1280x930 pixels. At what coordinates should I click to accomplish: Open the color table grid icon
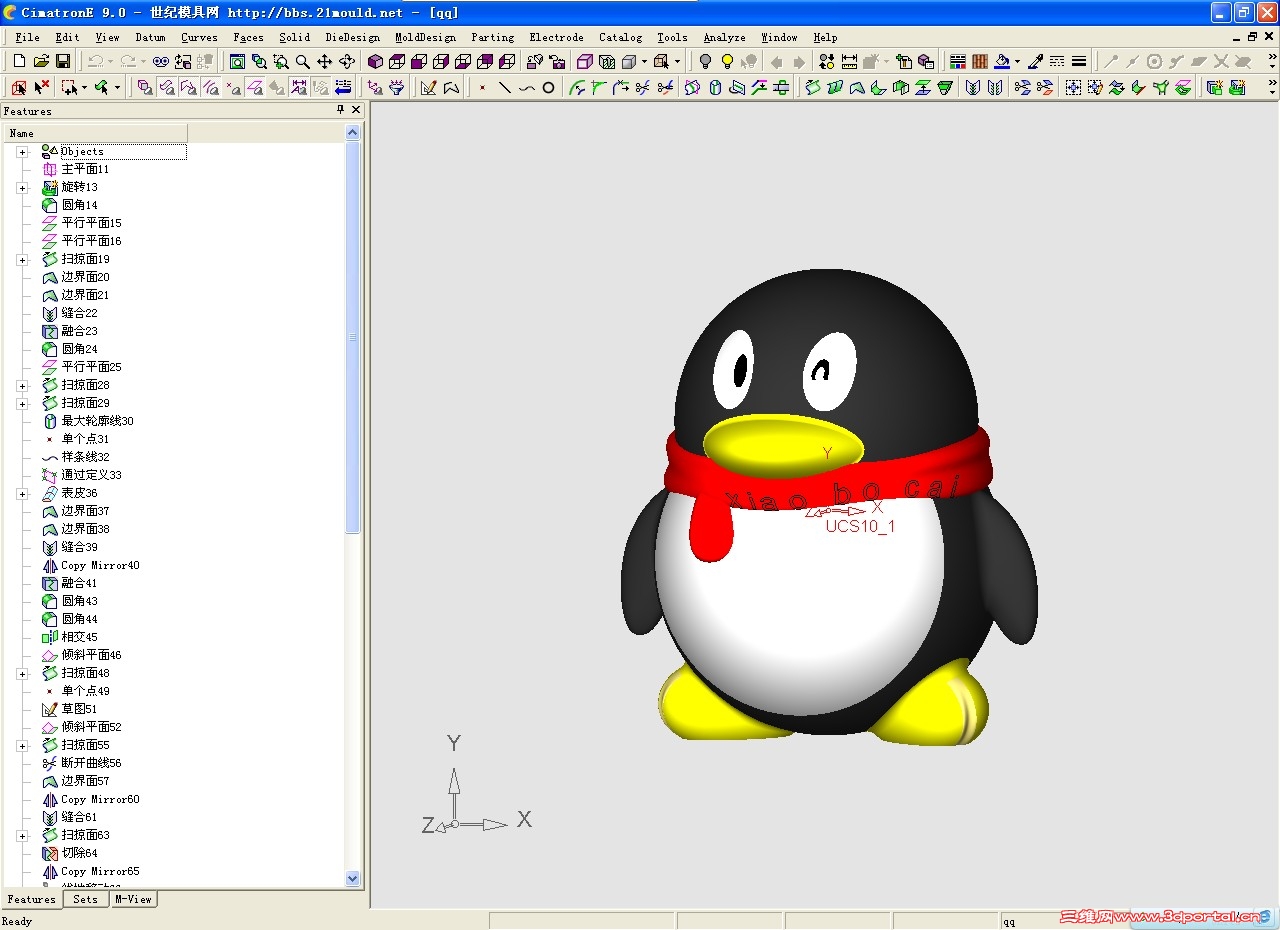[x=958, y=61]
